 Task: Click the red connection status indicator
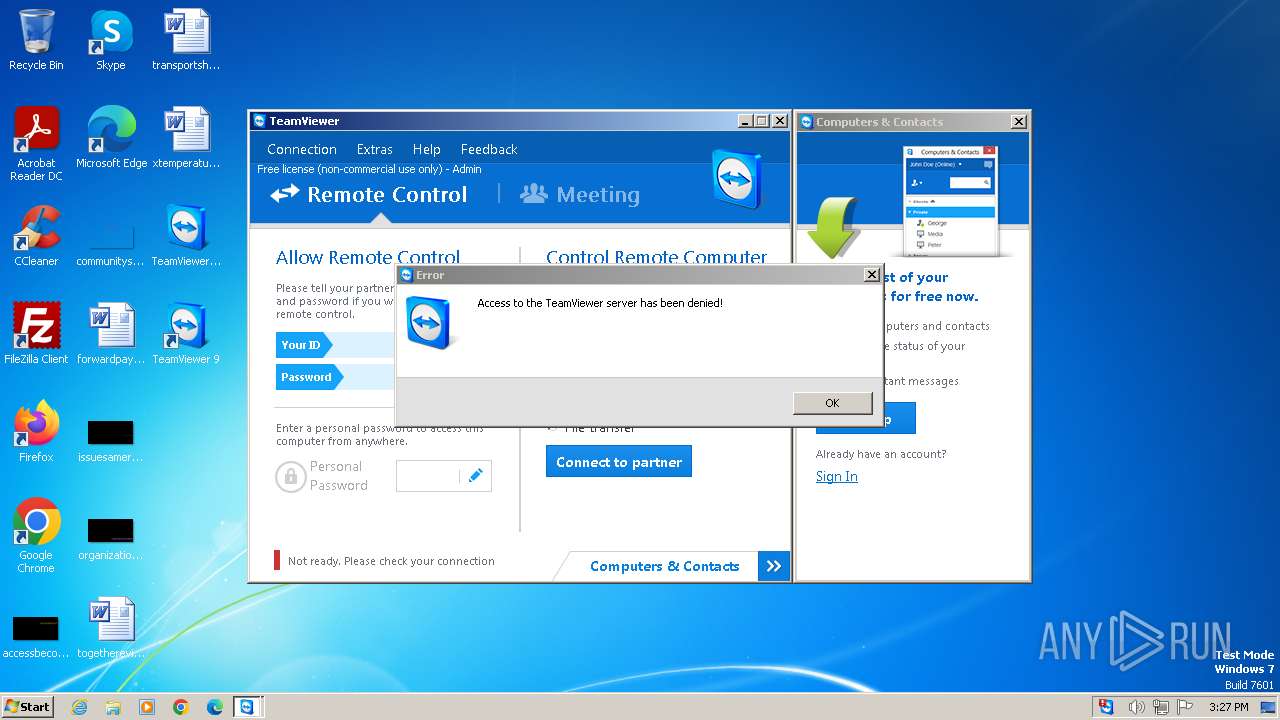pyautogui.click(x=277, y=560)
